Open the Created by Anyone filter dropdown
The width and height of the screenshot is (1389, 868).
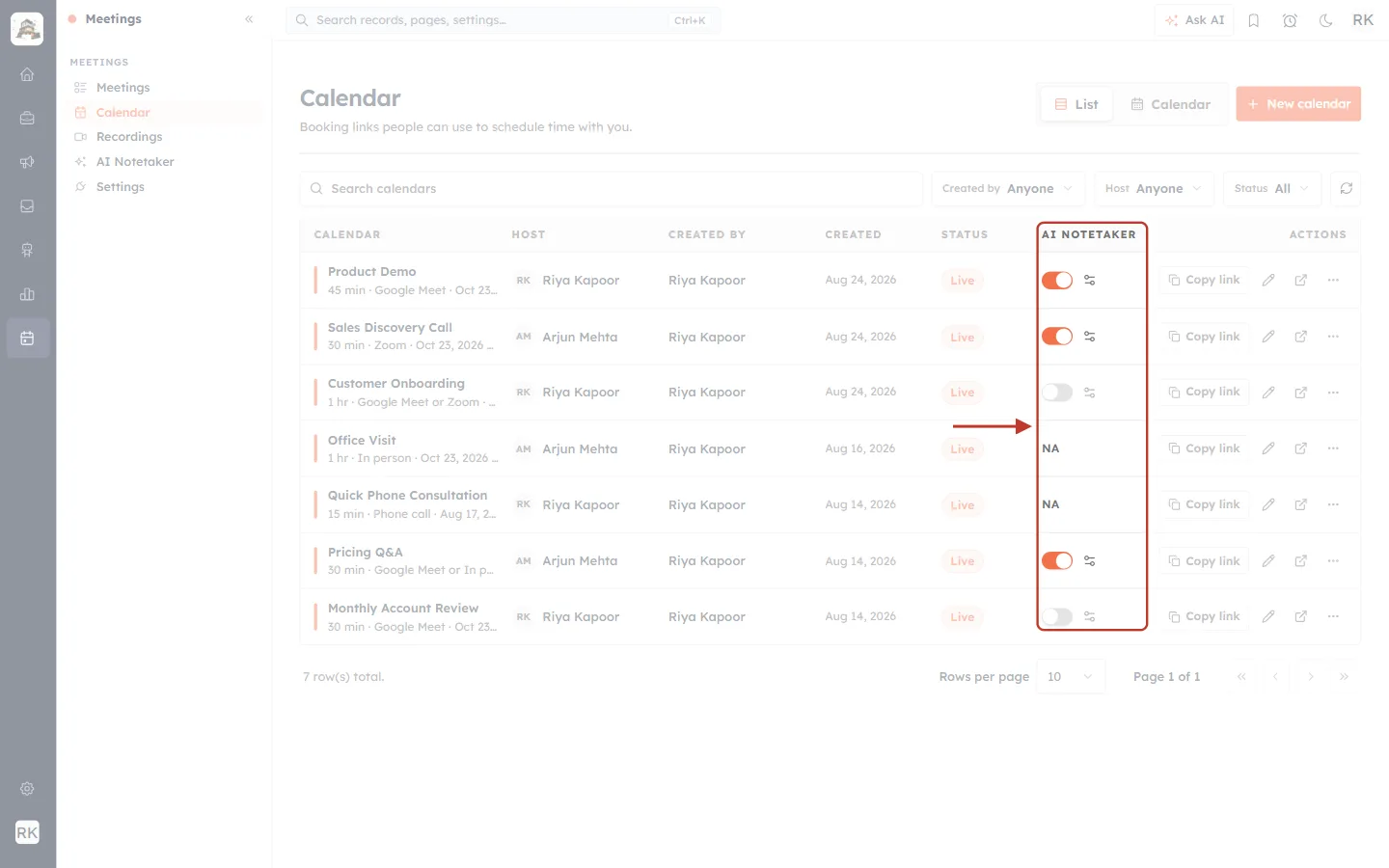[1008, 188]
